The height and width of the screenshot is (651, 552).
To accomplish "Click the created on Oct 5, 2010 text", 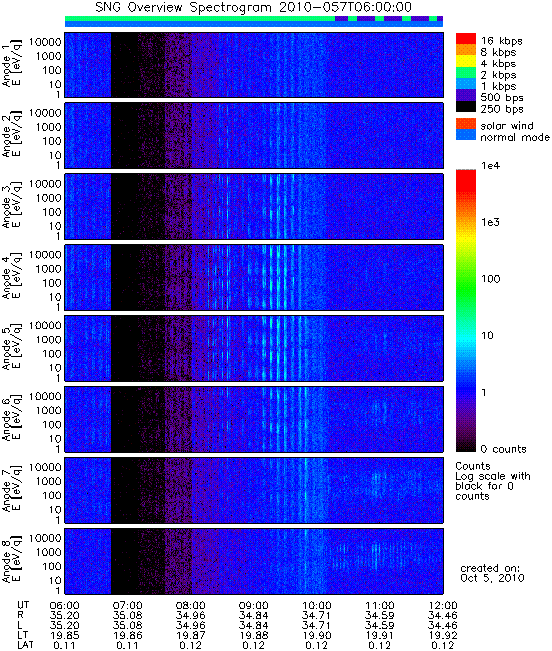I will pos(492,573).
